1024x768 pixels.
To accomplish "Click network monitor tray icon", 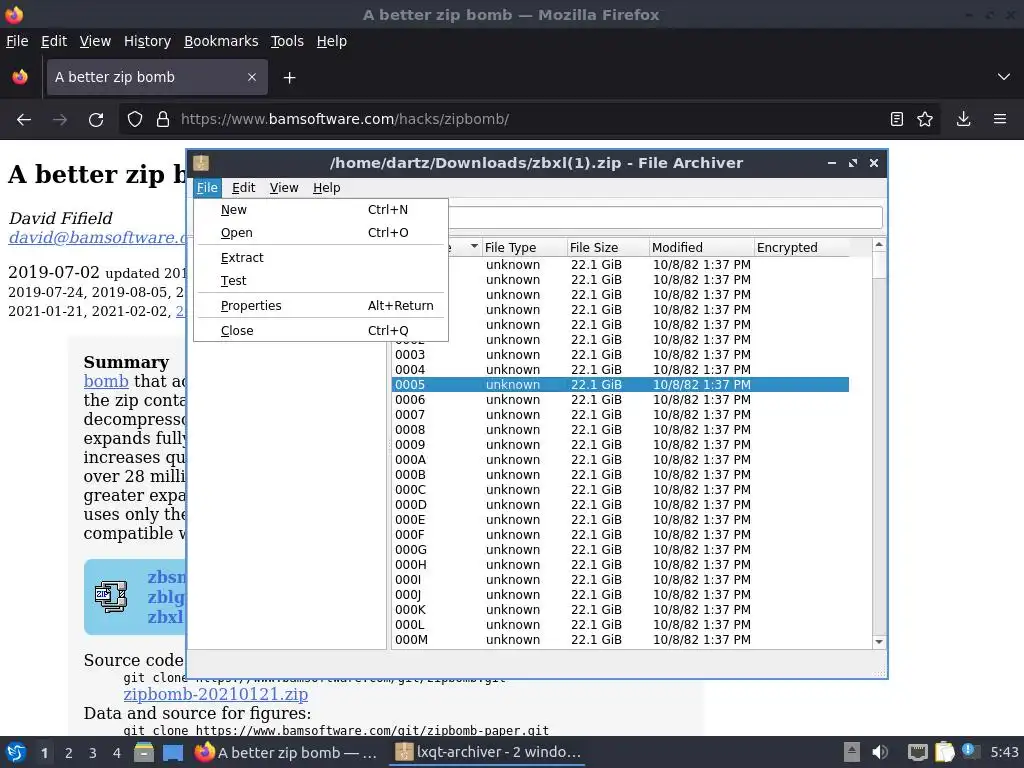I will point(918,752).
